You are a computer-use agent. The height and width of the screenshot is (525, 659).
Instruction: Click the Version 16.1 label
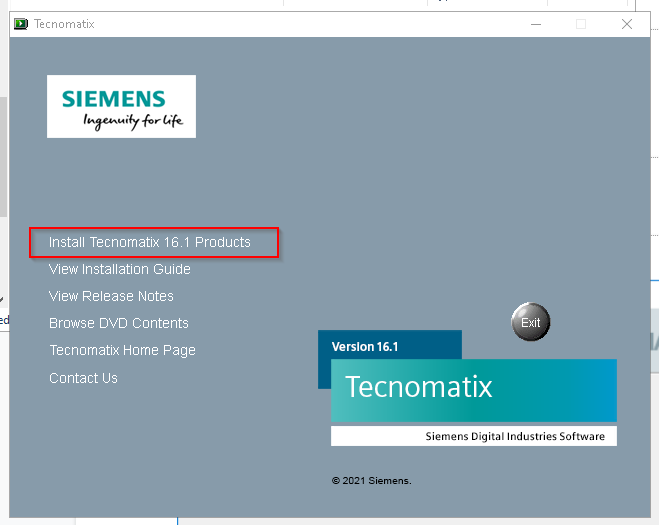coord(365,347)
